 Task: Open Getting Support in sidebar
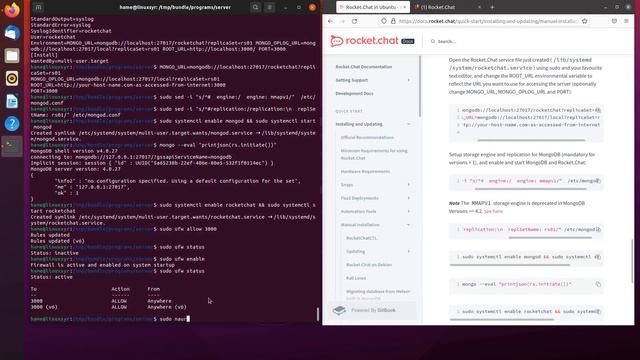pos(352,80)
